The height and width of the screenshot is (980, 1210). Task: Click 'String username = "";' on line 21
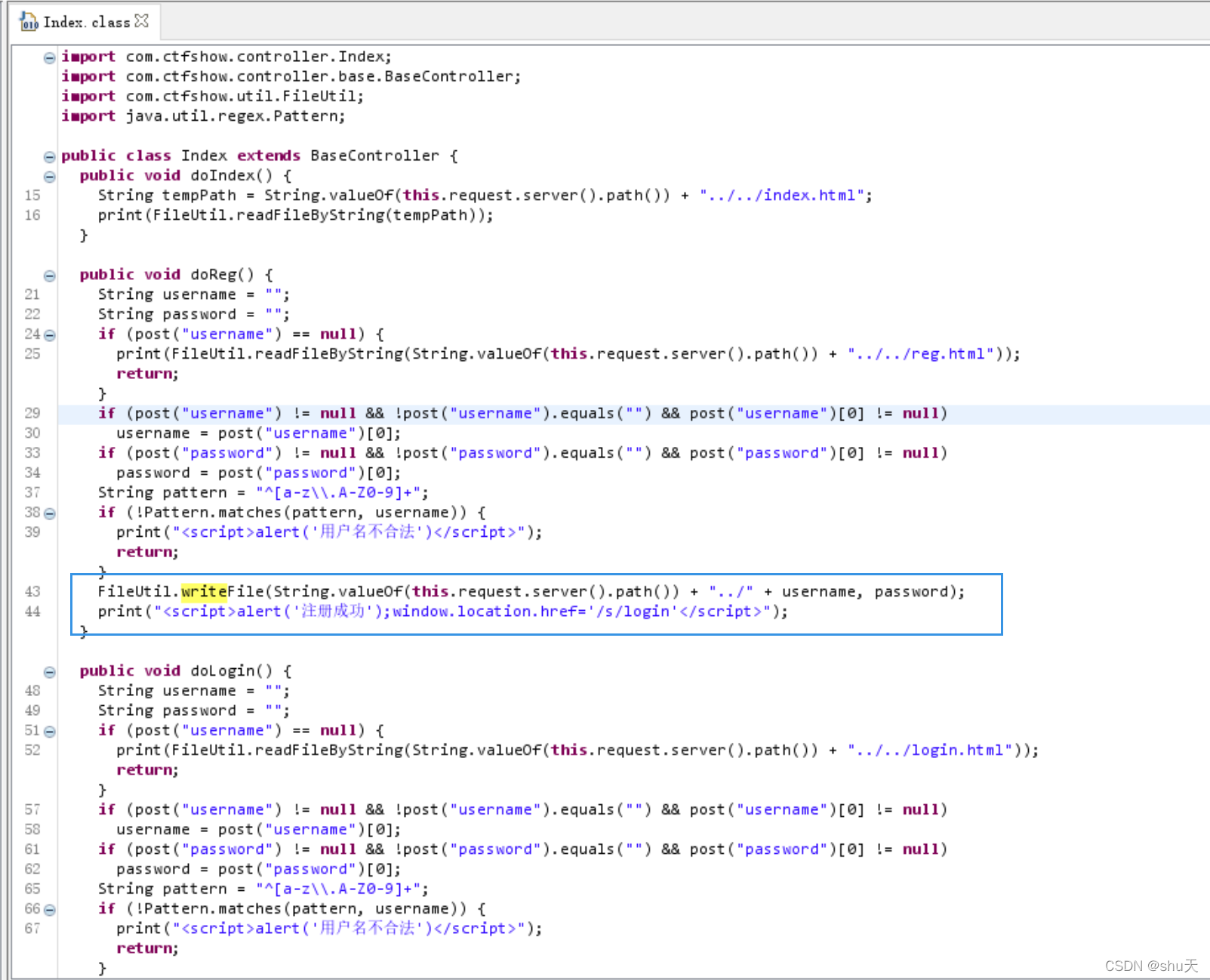(194, 294)
